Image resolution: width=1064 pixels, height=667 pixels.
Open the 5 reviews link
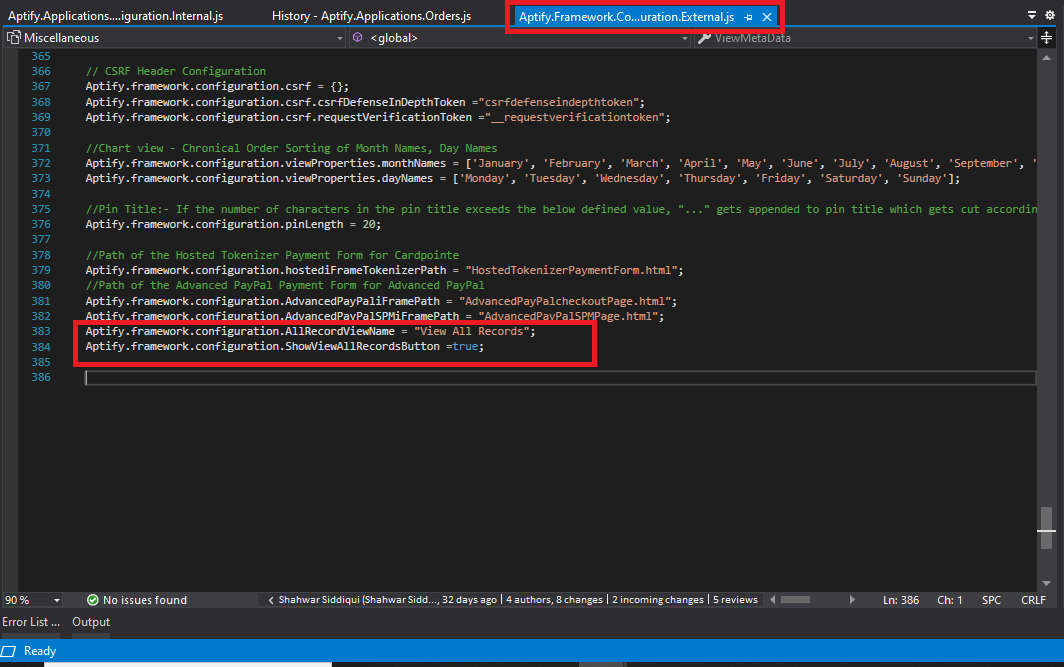pos(735,600)
